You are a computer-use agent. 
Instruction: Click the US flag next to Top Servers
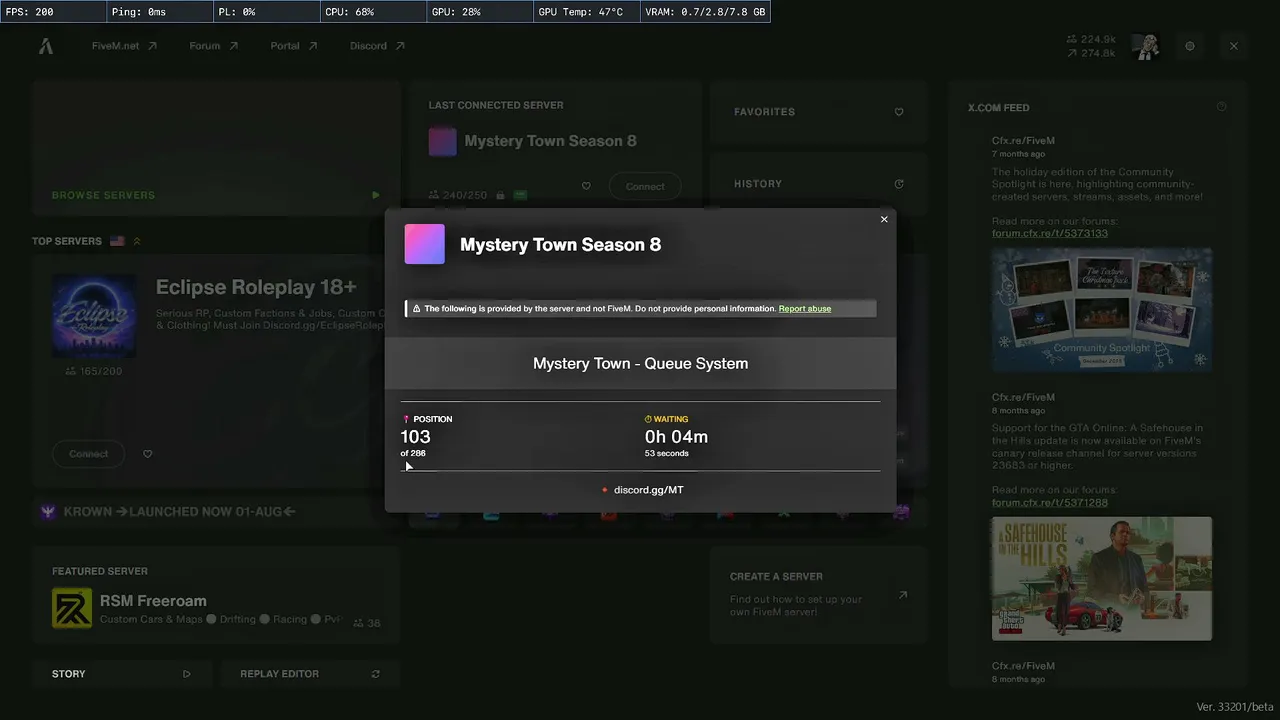(x=117, y=241)
